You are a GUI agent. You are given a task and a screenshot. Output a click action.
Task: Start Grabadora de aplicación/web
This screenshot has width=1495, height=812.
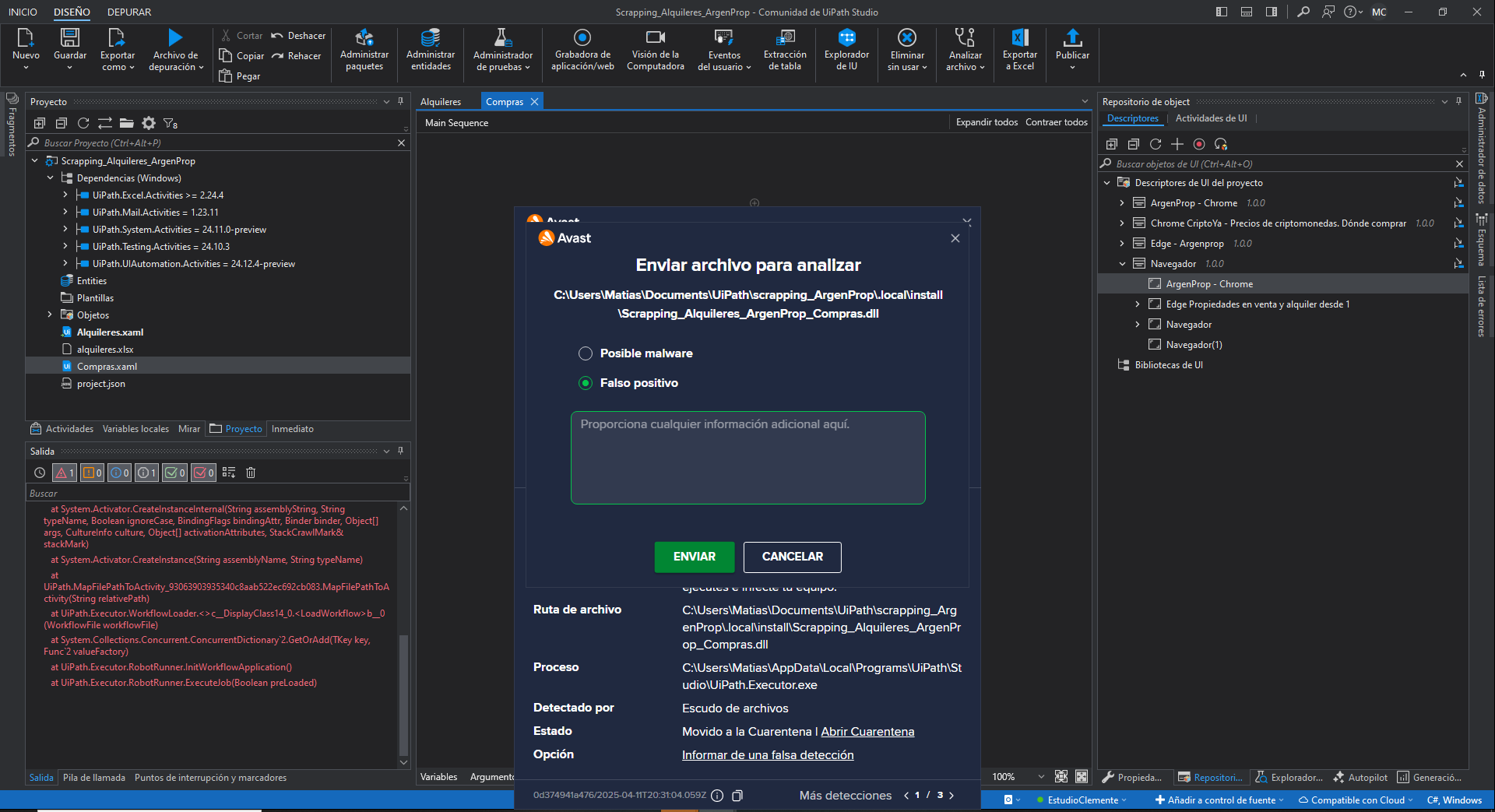582,49
